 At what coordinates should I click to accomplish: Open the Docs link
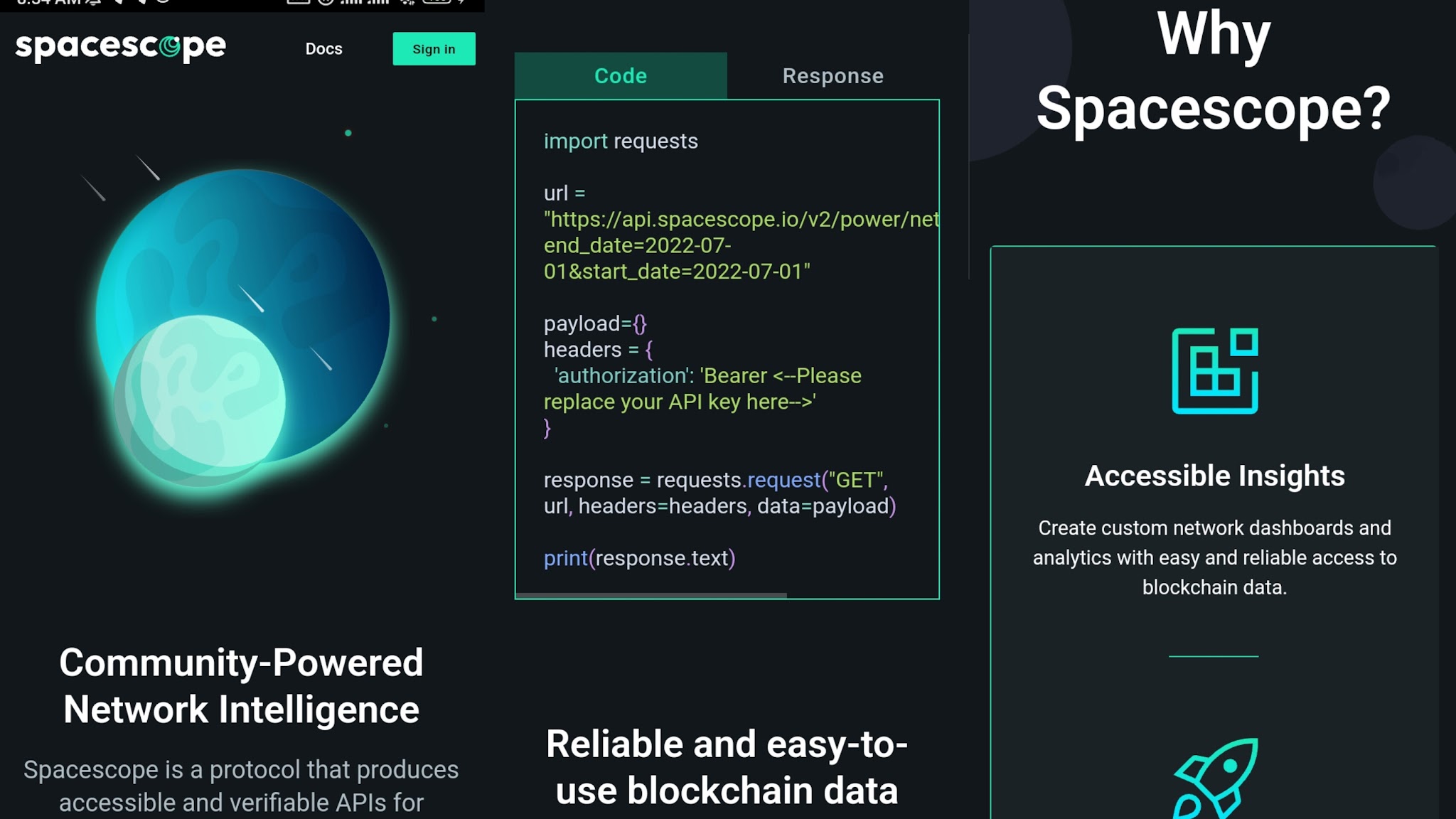[x=323, y=49]
